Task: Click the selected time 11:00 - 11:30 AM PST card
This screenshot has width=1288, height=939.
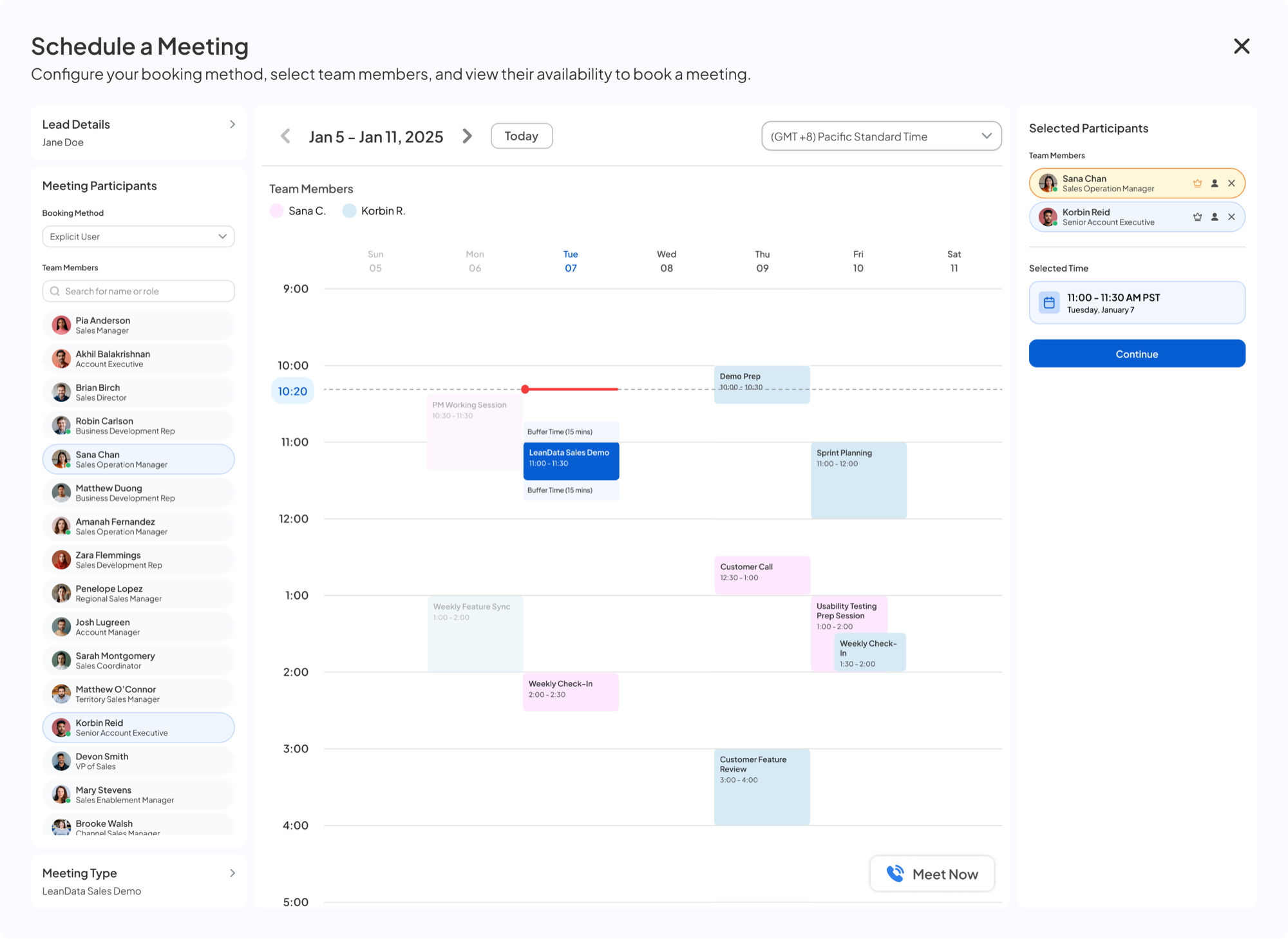Action: click(x=1137, y=303)
